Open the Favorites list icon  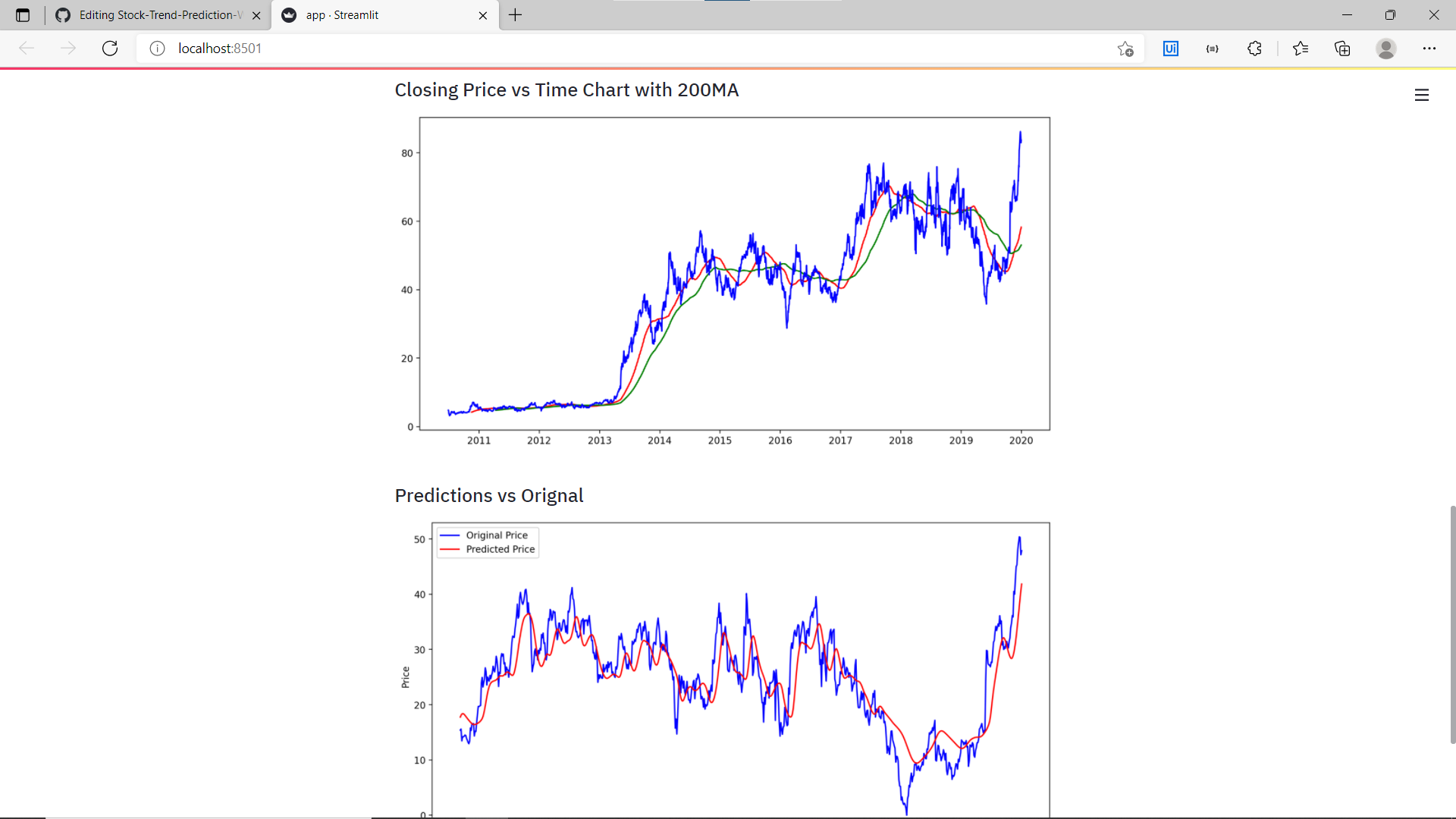pyautogui.click(x=1301, y=49)
